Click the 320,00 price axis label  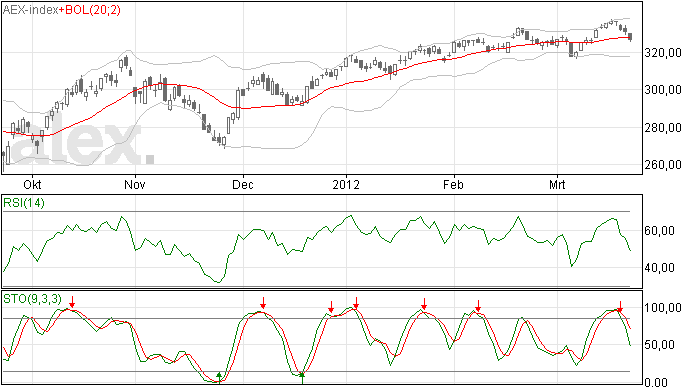[x=663, y=53]
